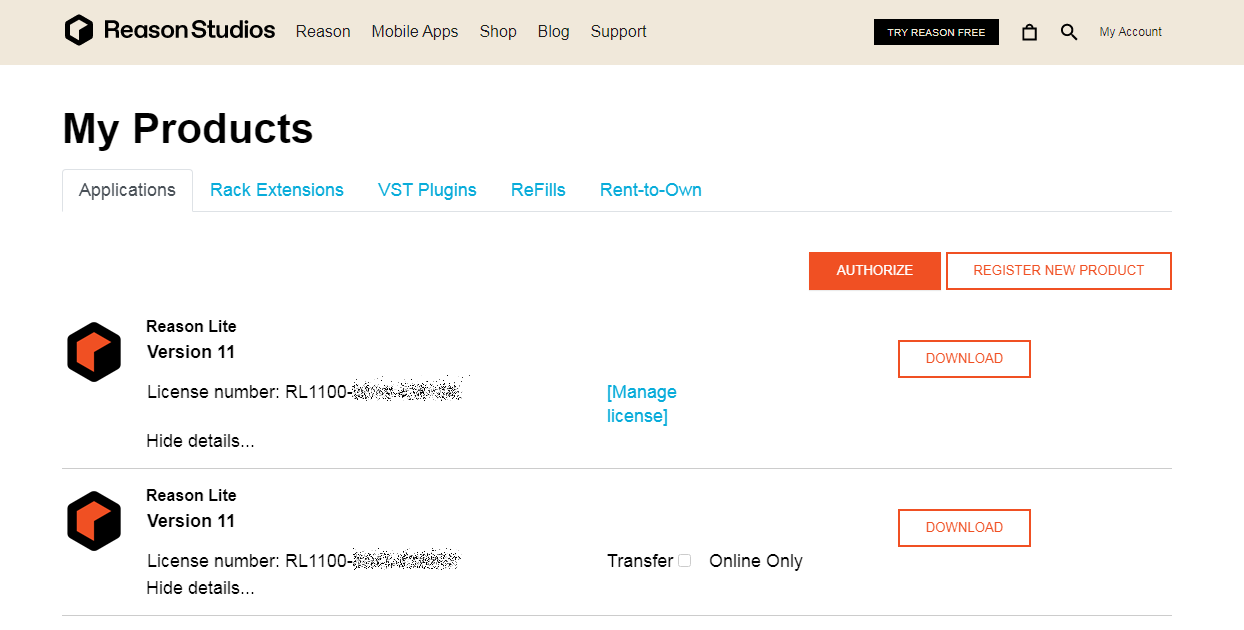Click the second Reason Lite product icon
This screenshot has height=630, width=1244.
94,521
